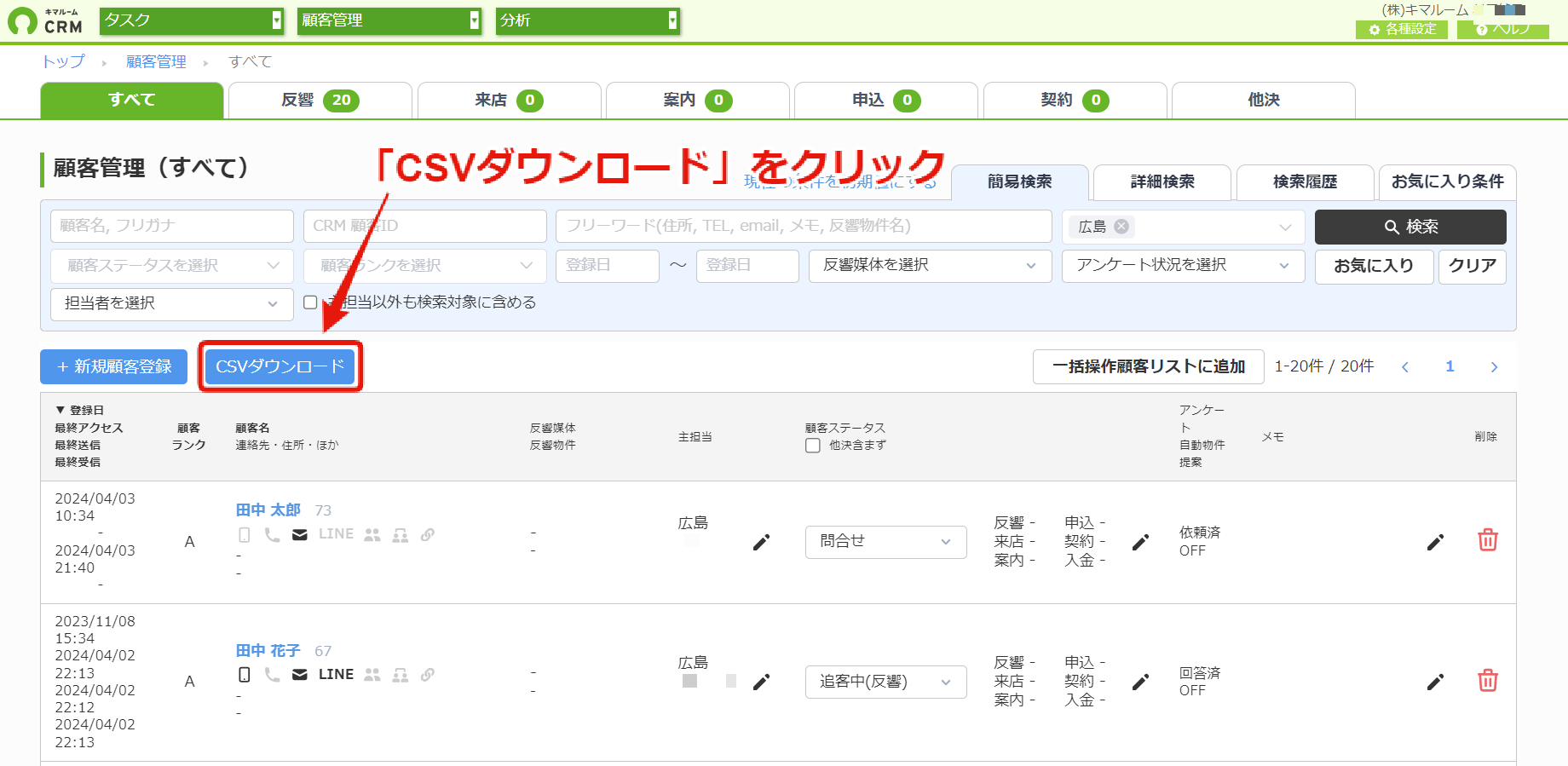
Task: Click LINE icon in 田中 花子 row
Action: click(336, 674)
